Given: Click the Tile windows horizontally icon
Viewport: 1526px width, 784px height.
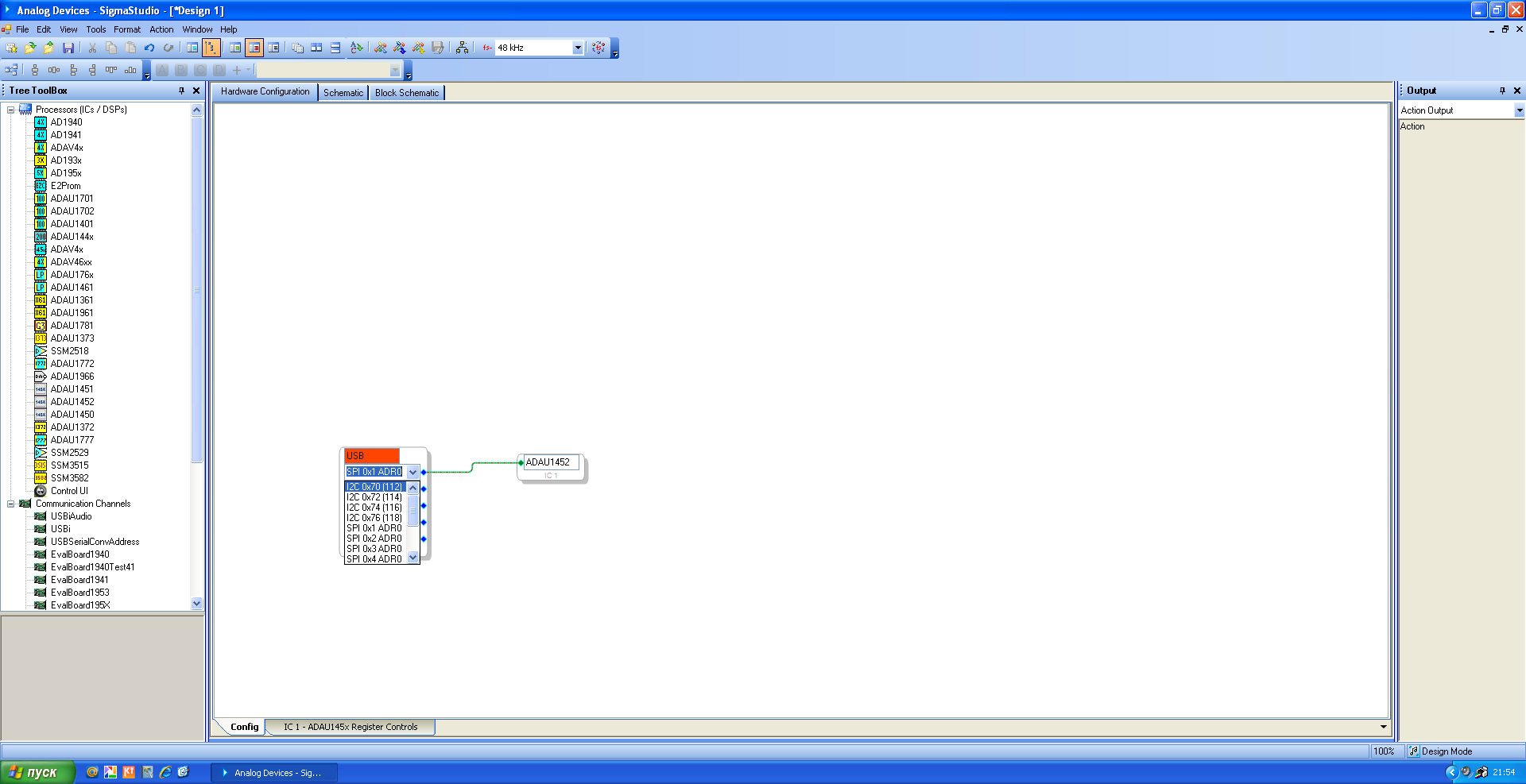Looking at the screenshot, I should (x=335, y=48).
